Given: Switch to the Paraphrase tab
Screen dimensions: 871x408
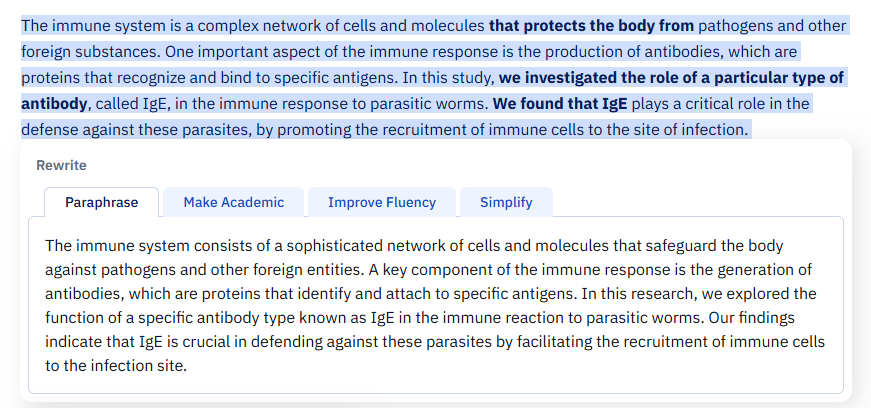Looking at the screenshot, I should [102, 202].
